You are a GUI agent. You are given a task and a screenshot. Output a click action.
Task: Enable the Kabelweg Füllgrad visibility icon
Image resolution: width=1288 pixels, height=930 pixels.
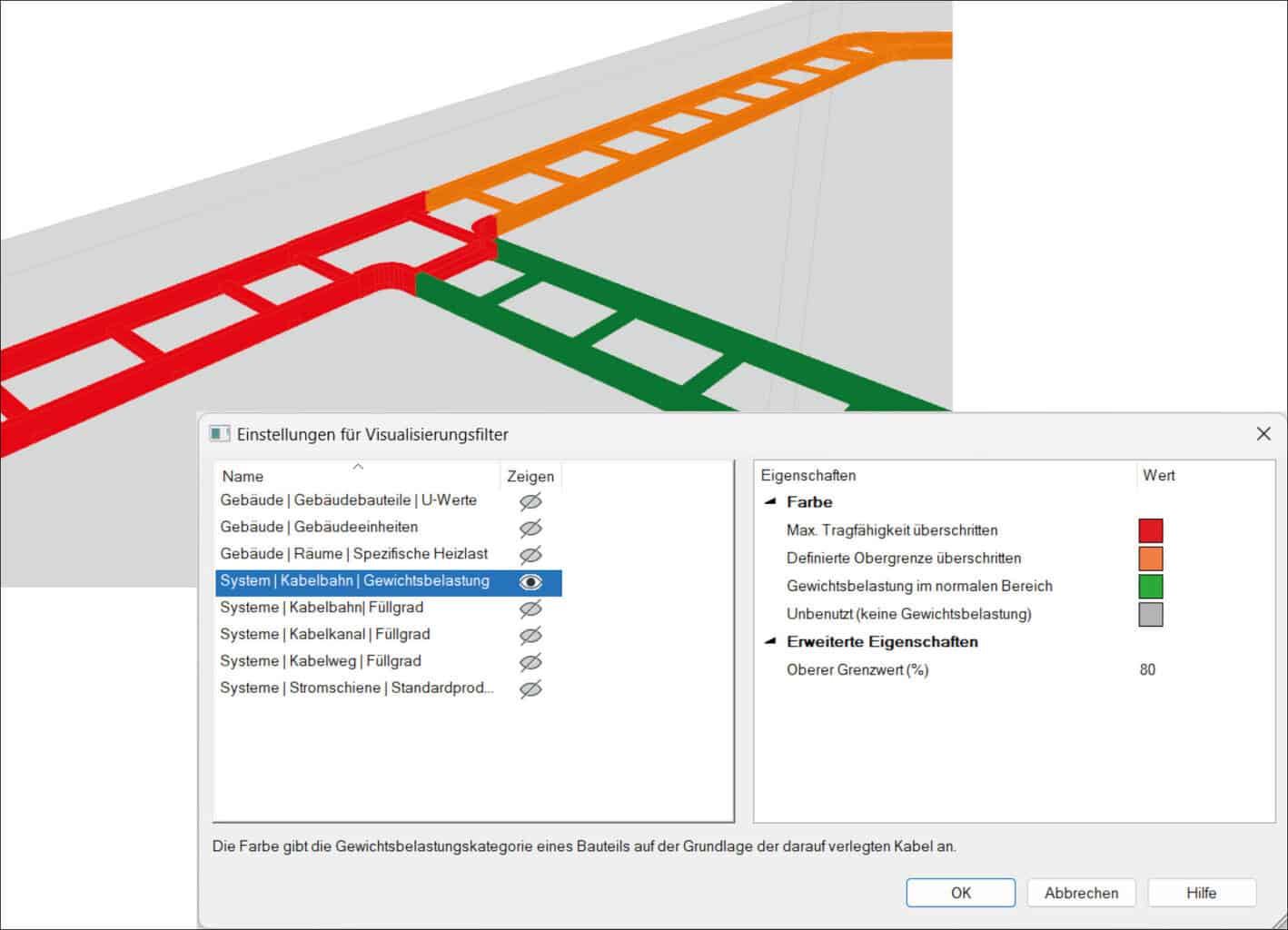tap(530, 662)
